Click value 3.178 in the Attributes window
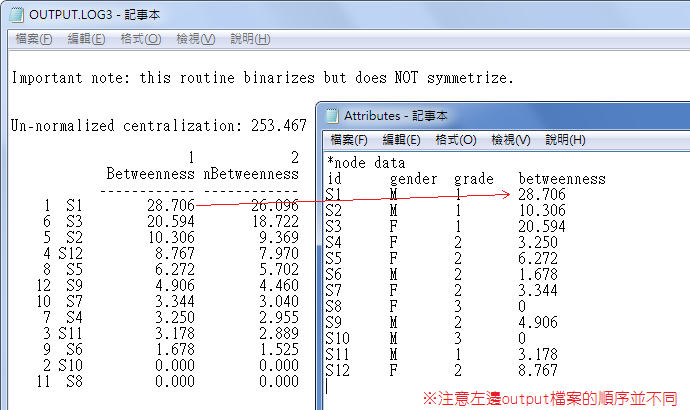This screenshot has height=410, width=690. [x=538, y=354]
